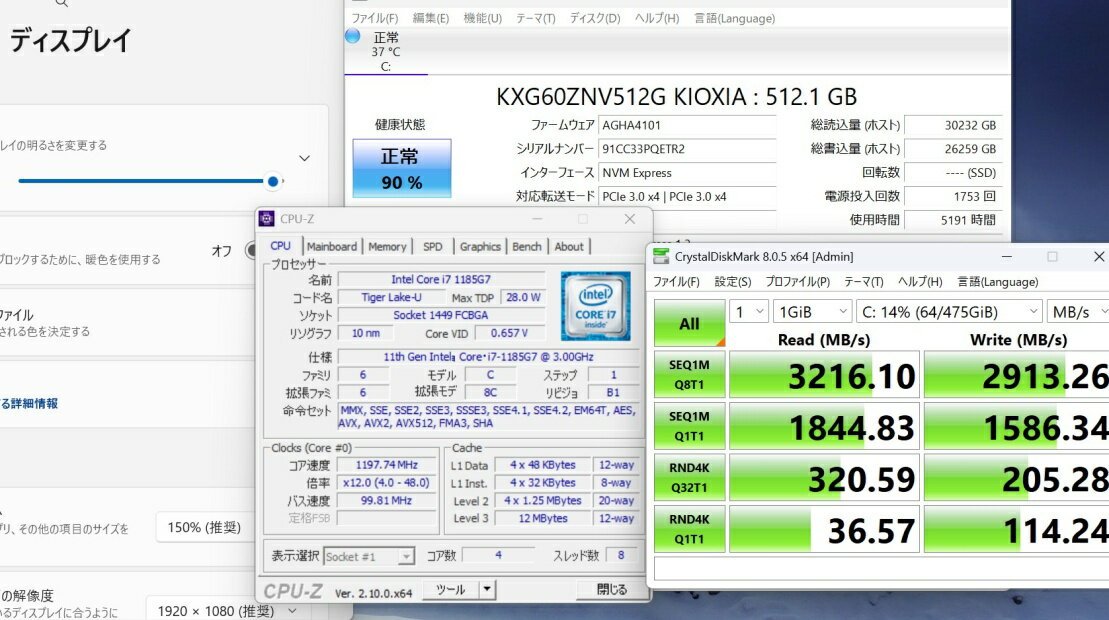This screenshot has height=620, width=1109.
Task: Run the RND4K Q1T1 benchmark test
Action: (x=689, y=527)
